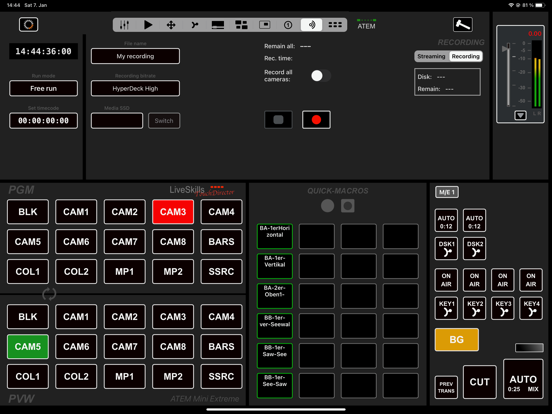552x414 pixels.
Task: Start recording with the red dot button
Action: pos(316,120)
